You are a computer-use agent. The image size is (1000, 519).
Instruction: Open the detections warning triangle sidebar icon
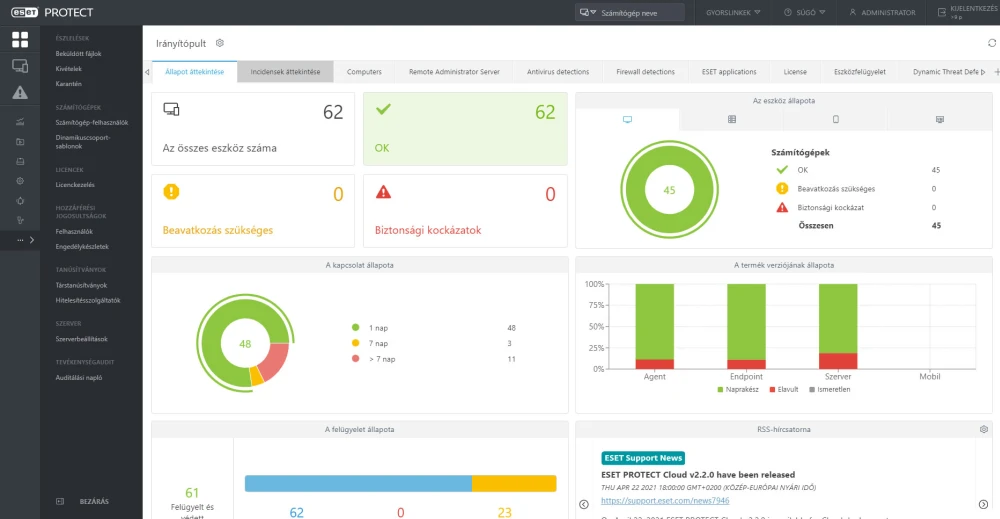click(20, 92)
